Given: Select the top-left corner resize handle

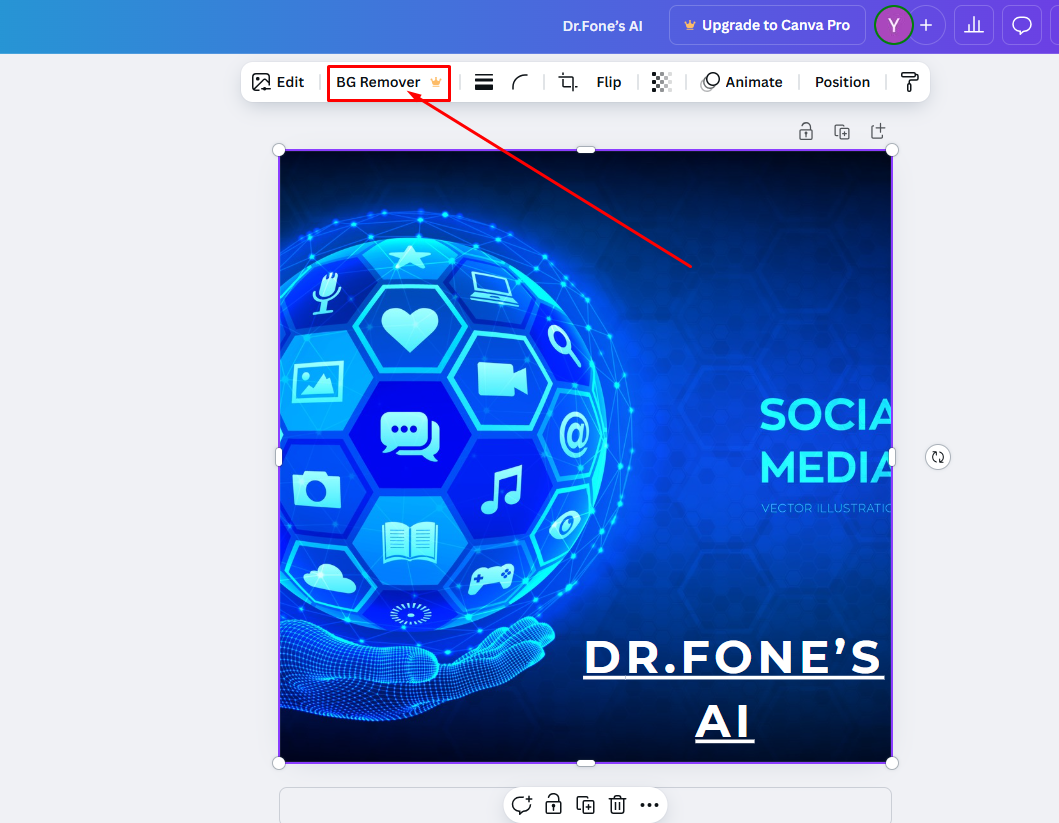Looking at the screenshot, I should tap(278, 150).
